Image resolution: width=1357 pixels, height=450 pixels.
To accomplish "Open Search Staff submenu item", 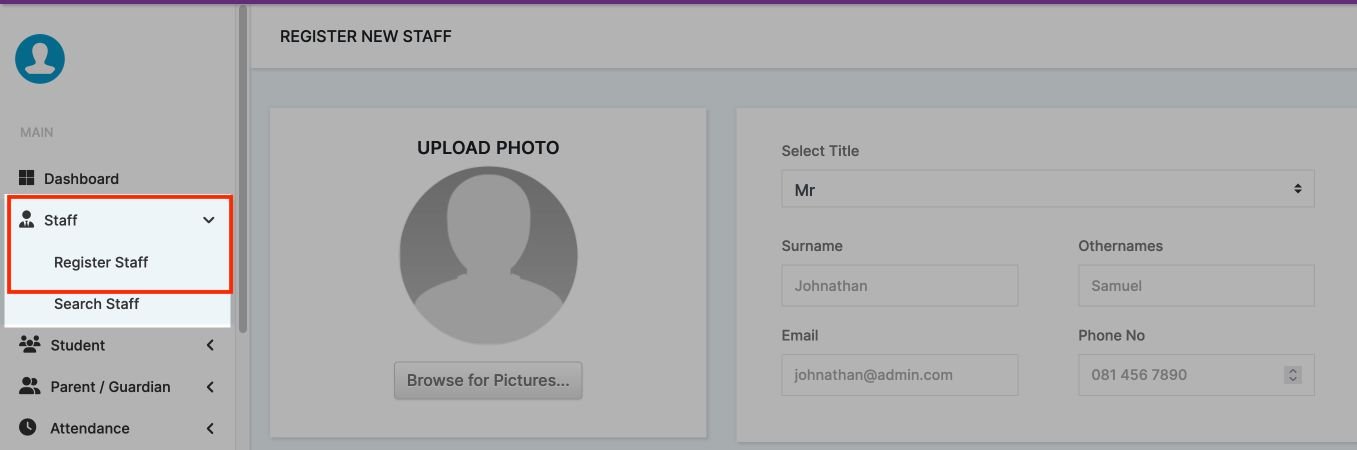I will point(96,304).
